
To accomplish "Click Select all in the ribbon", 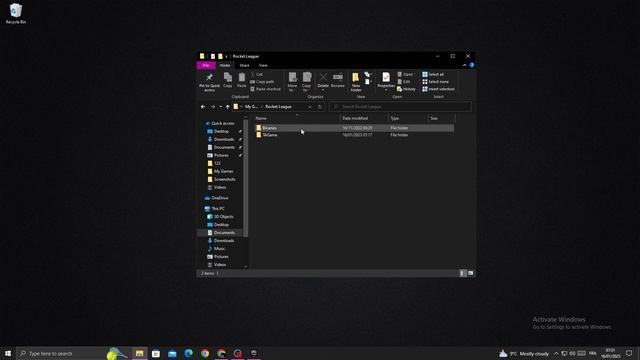I will [433, 74].
